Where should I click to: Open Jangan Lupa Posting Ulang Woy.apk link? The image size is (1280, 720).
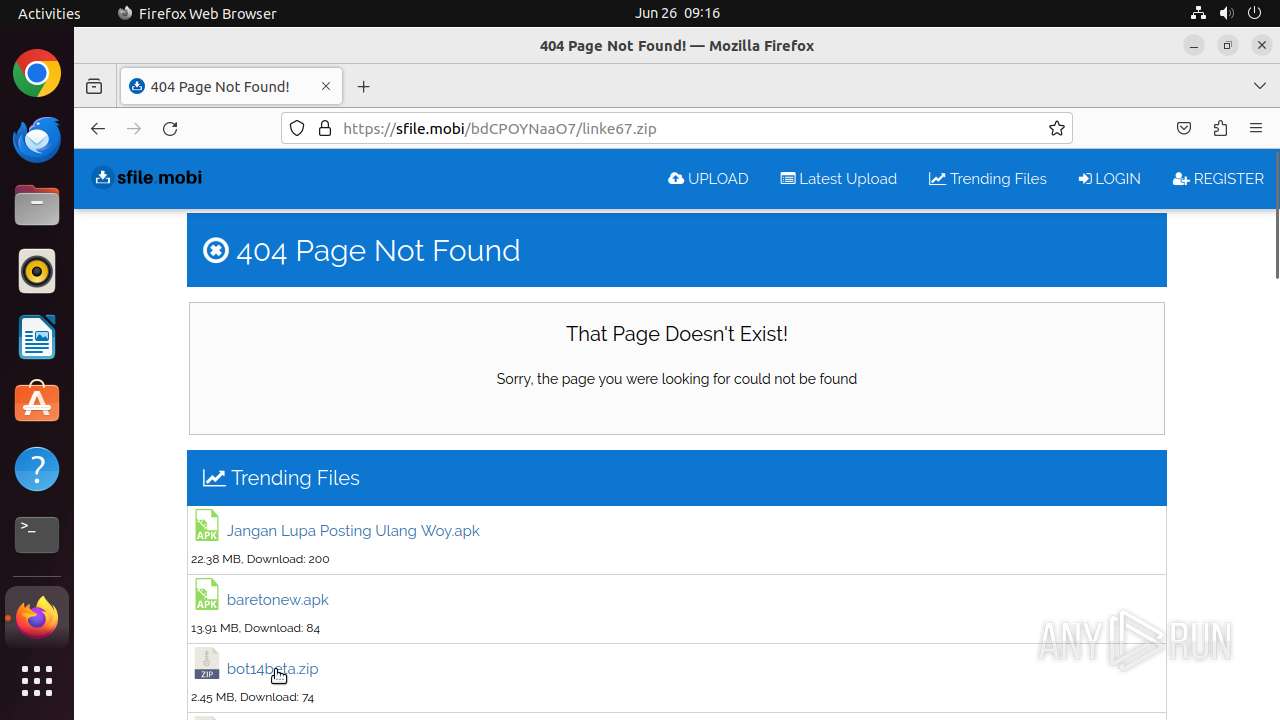353,531
